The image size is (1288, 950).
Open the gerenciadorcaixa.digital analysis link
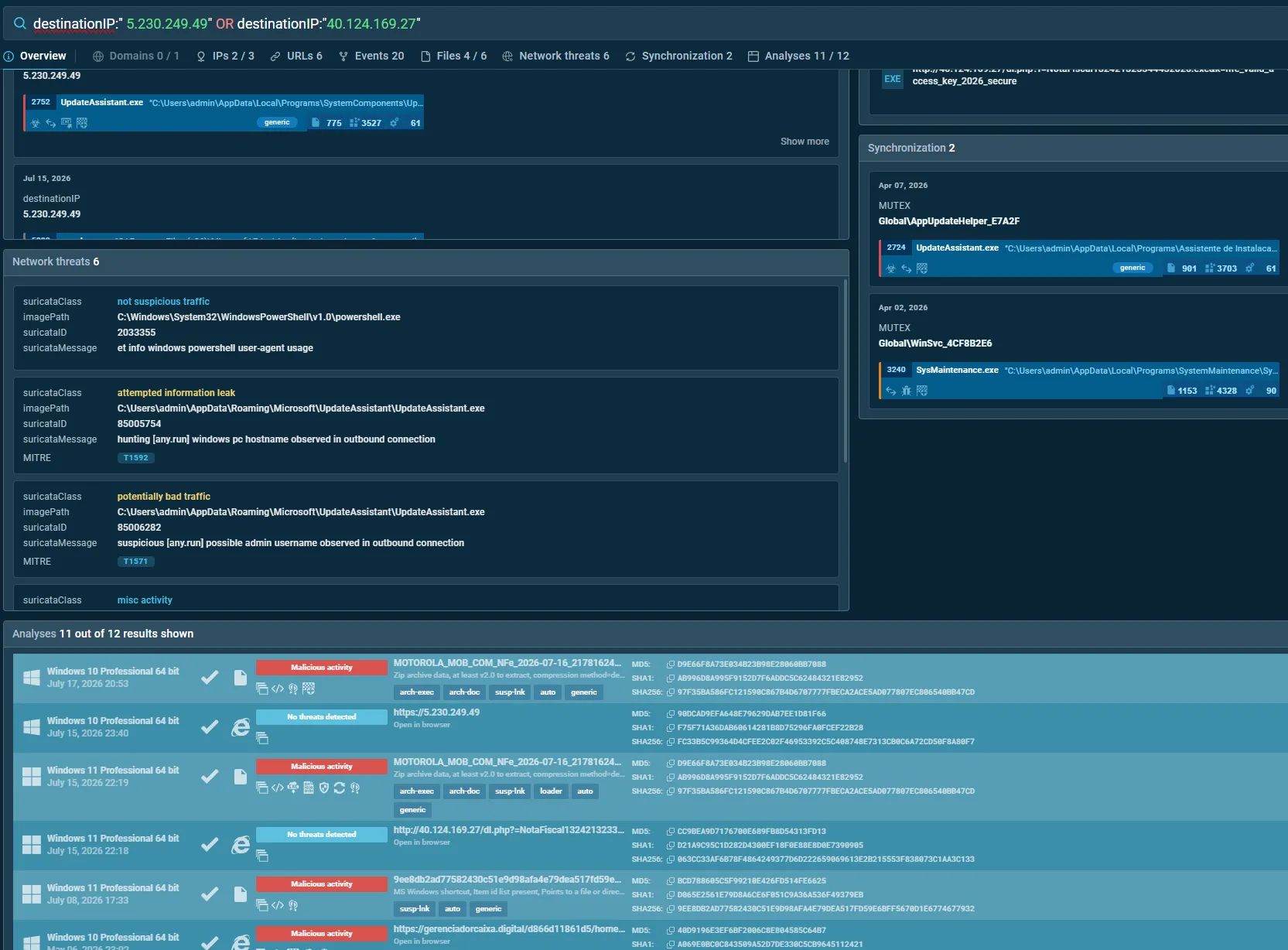coord(509,929)
